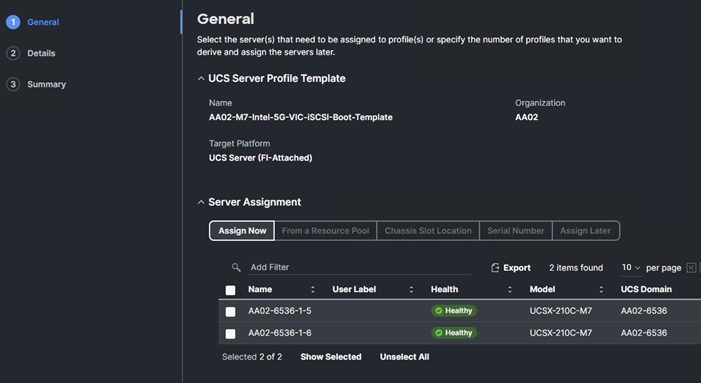This screenshot has height=383, width=701.
Task: Click the Model column header text
Action: click(x=542, y=289)
